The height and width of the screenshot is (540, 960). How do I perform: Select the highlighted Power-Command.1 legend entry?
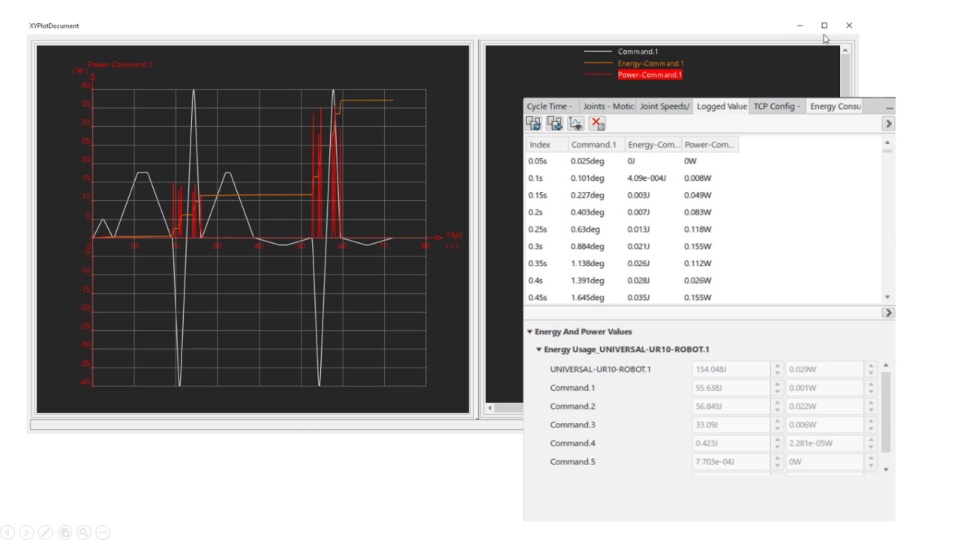click(x=649, y=75)
